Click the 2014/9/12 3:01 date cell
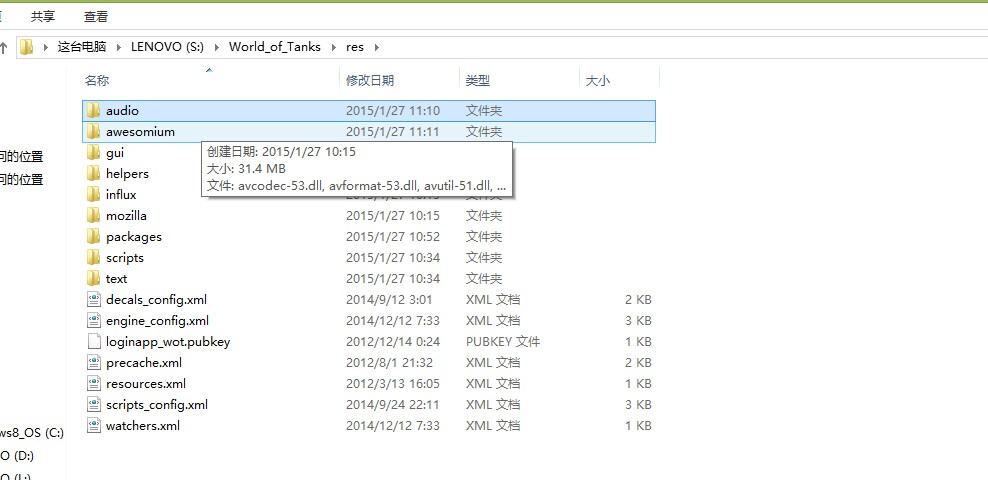The width and height of the screenshot is (988, 480). [389, 300]
